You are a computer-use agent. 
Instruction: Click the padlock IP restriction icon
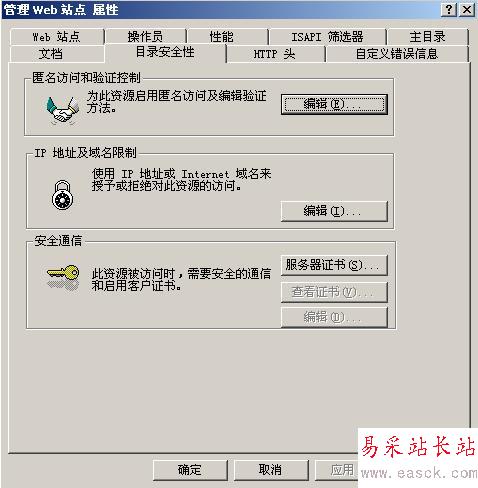coord(62,195)
